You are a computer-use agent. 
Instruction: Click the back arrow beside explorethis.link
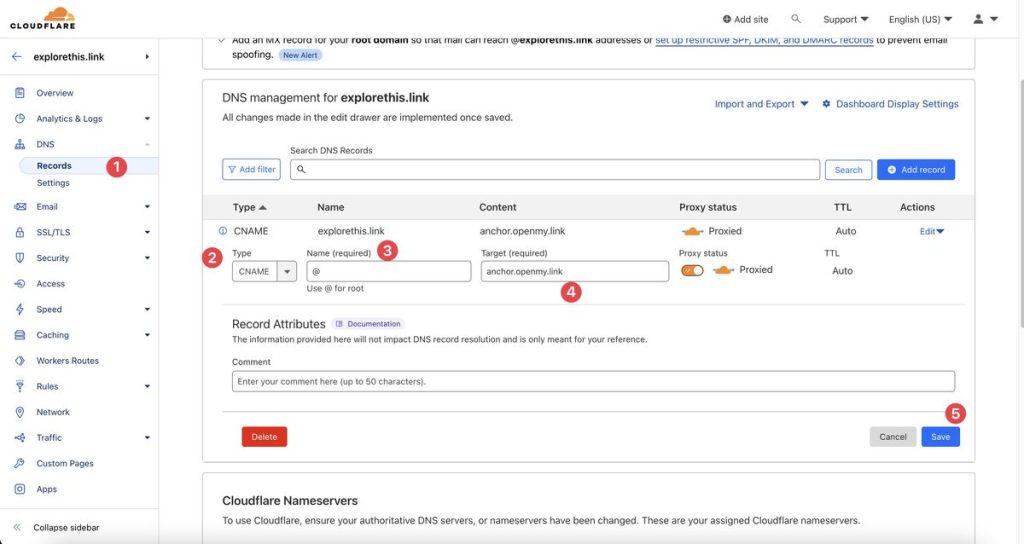[17, 57]
